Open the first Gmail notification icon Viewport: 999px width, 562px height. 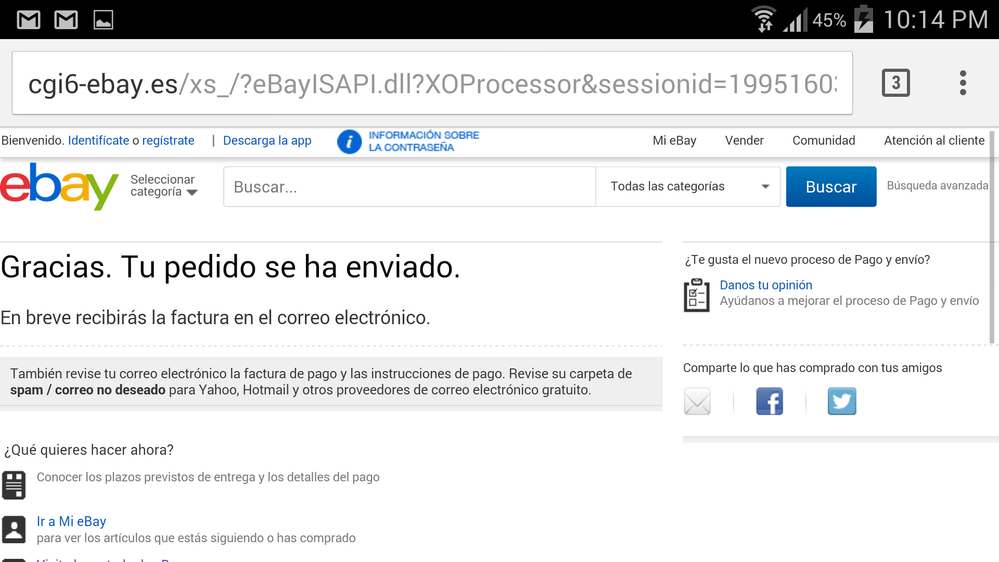tap(28, 20)
